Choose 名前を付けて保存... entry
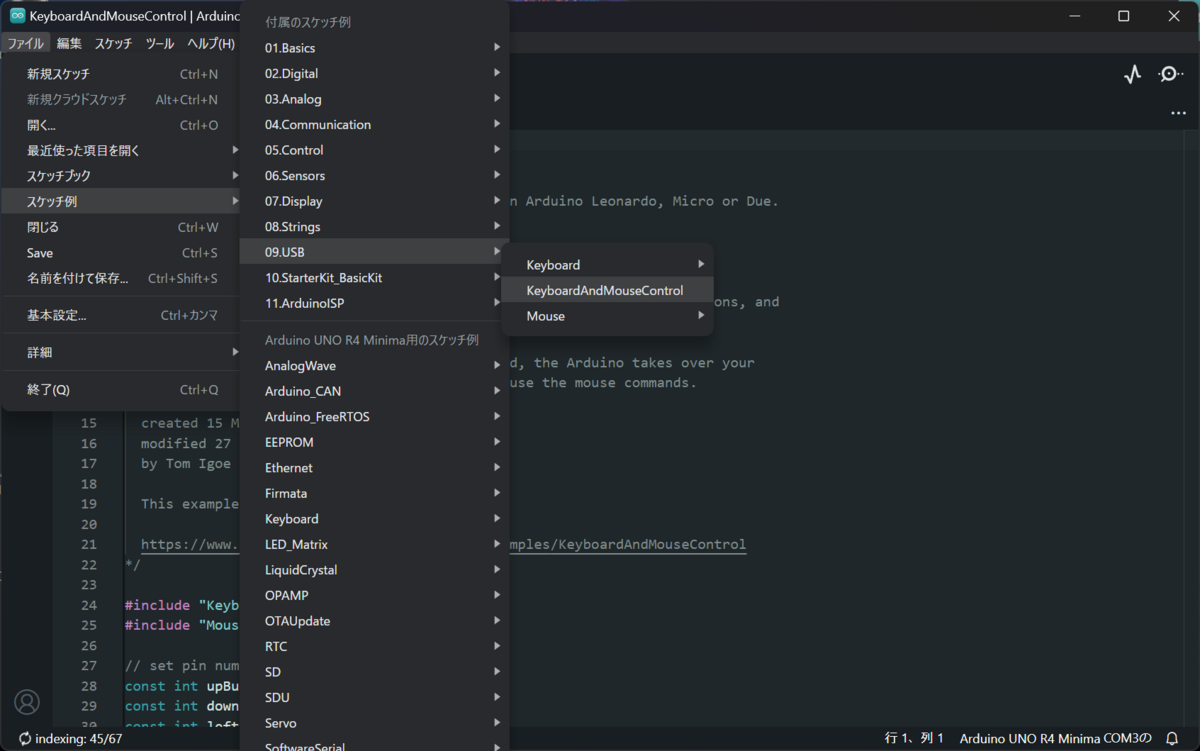Screen dimensions: 1200x751 pyautogui.click(x=122, y=278)
